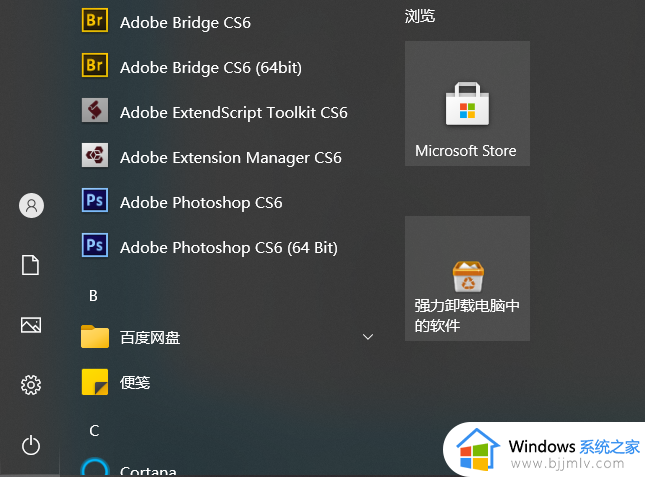This screenshot has height=477, width=645.
Task: Launch Adobe Photoshop CS6 text entry
Action: tap(201, 203)
